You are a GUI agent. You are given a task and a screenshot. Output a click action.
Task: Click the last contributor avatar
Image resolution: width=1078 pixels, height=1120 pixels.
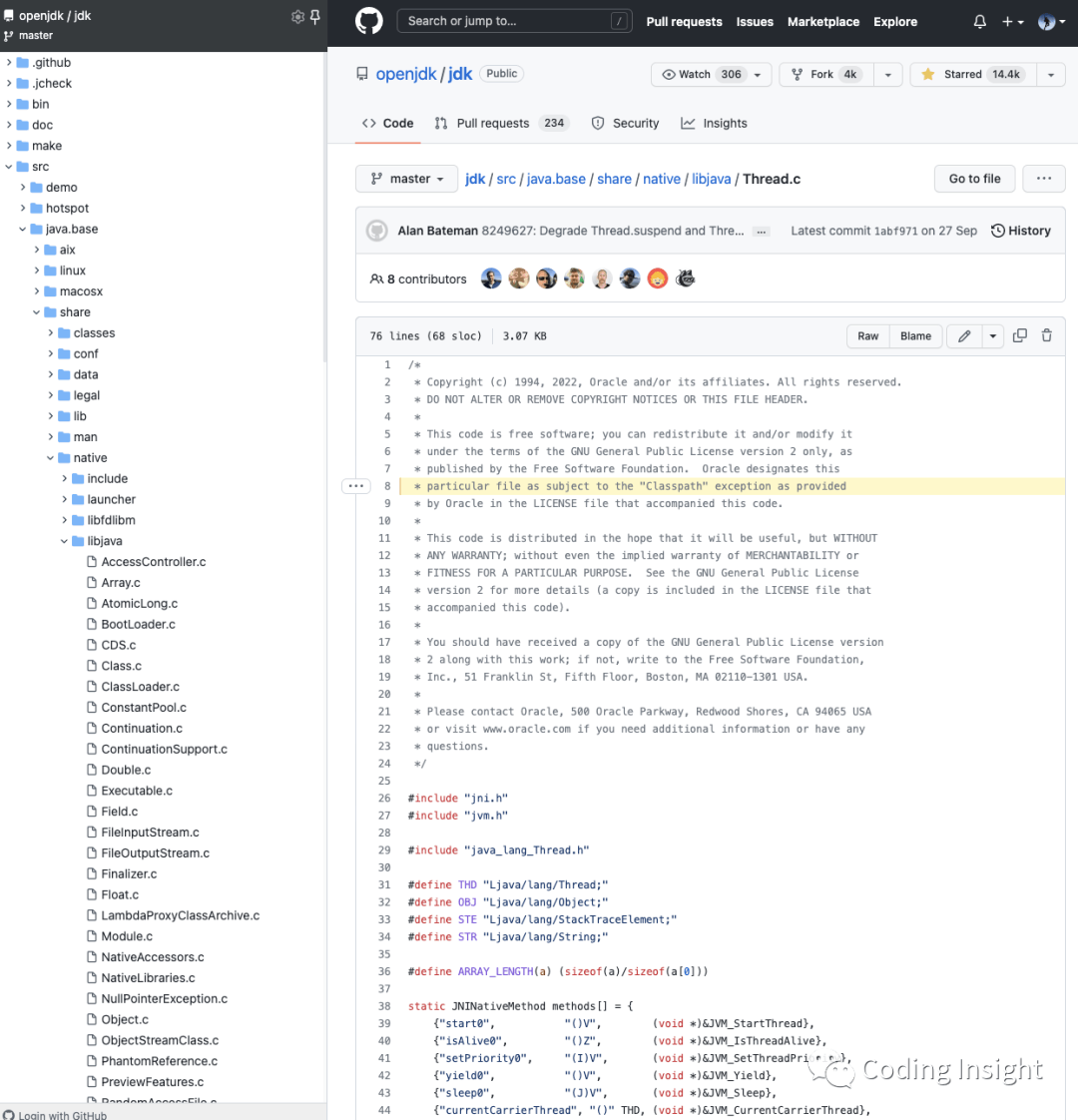click(x=685, y=279)
